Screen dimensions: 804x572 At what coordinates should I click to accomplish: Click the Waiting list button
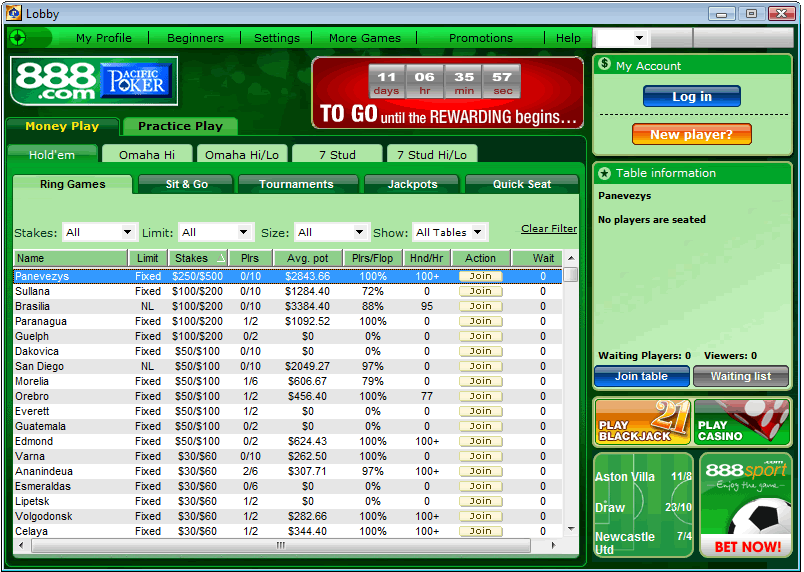point(740,376)
